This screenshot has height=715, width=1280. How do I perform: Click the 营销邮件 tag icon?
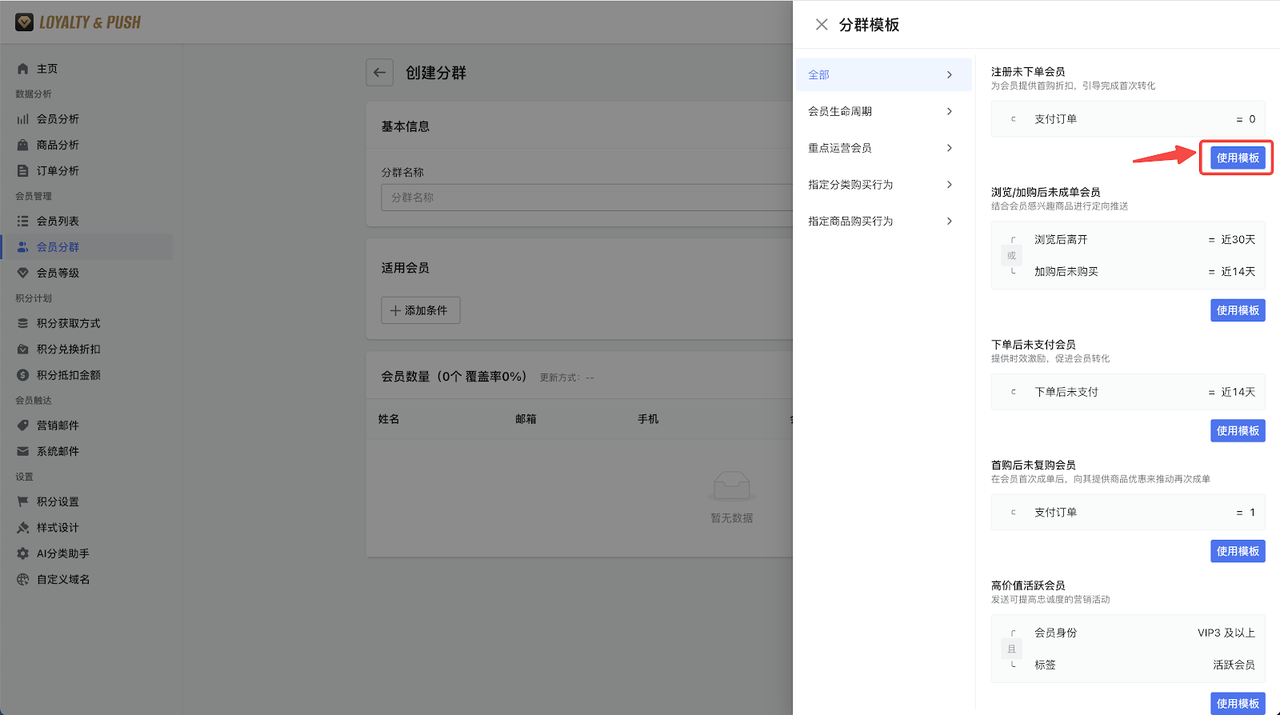(x=23, y=425)
